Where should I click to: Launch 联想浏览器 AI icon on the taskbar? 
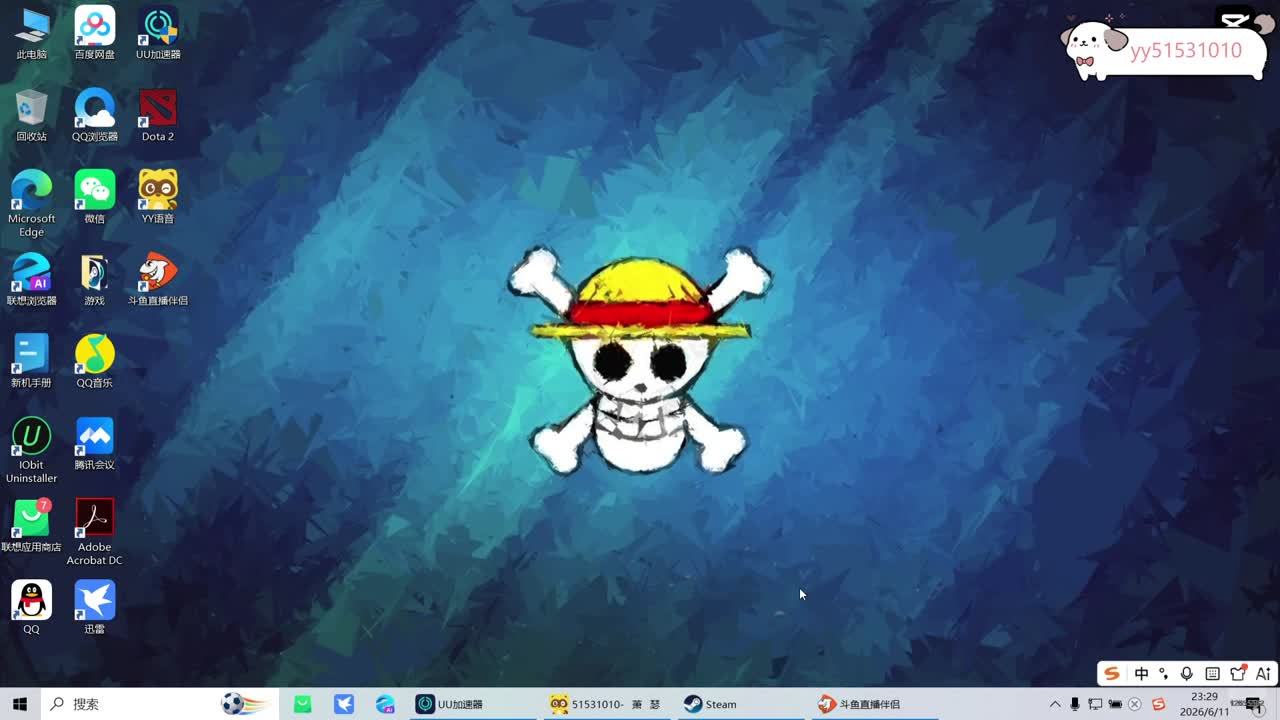point(385,704)
